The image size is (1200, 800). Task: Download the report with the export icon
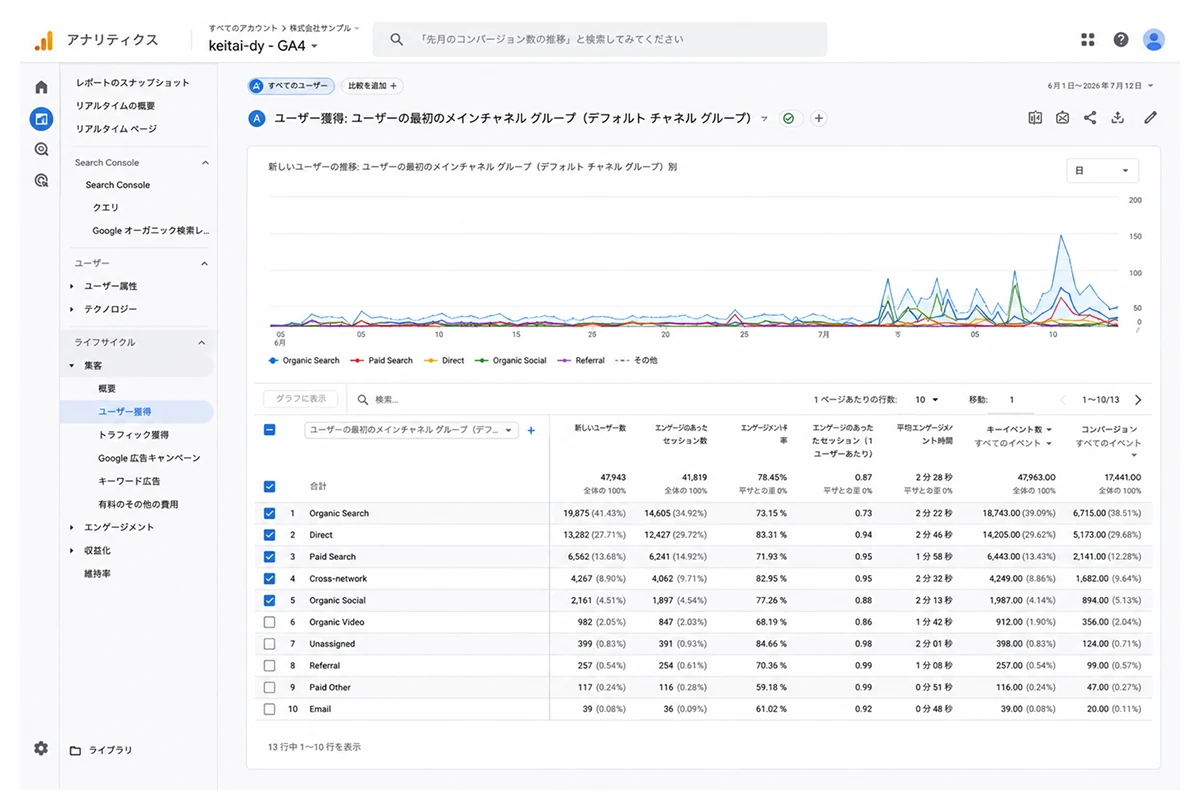1118,118
